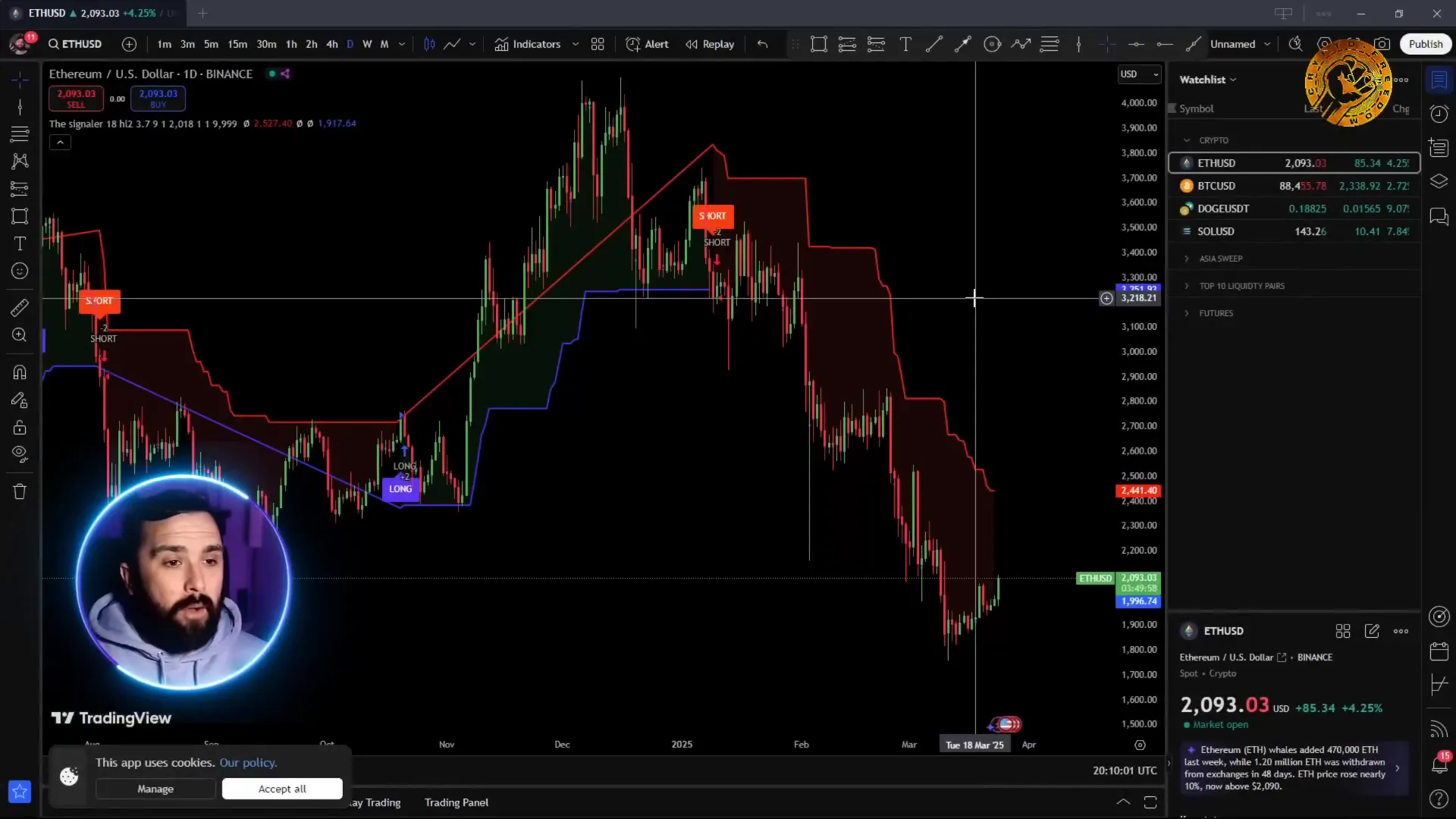The width and height of the screenshot is (1456, 819).
Task: Select the rectangle drawing tool in top toolbar
Action: [818, 44]
